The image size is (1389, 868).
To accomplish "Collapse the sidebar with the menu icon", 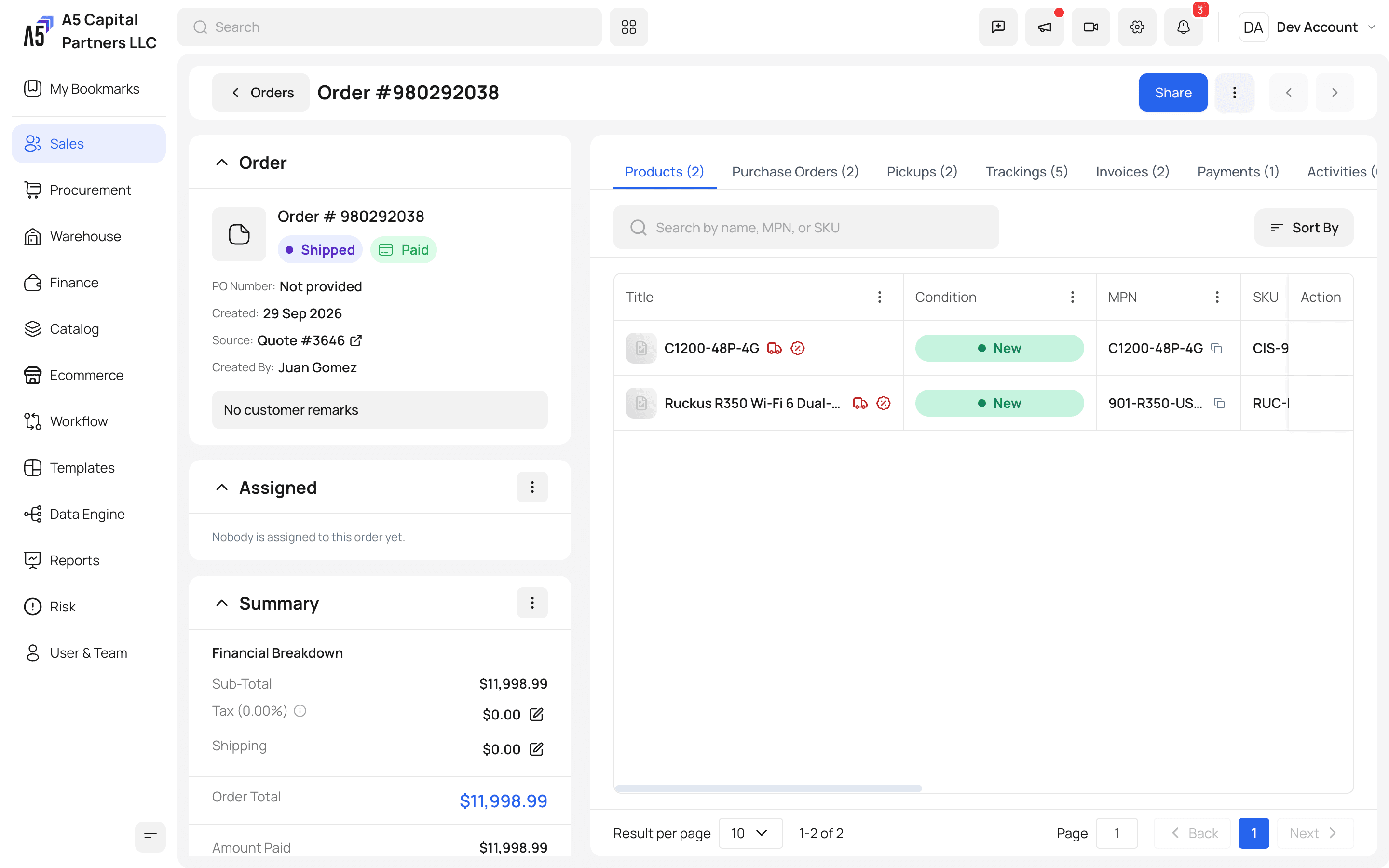I will click(x=150, y=837).
